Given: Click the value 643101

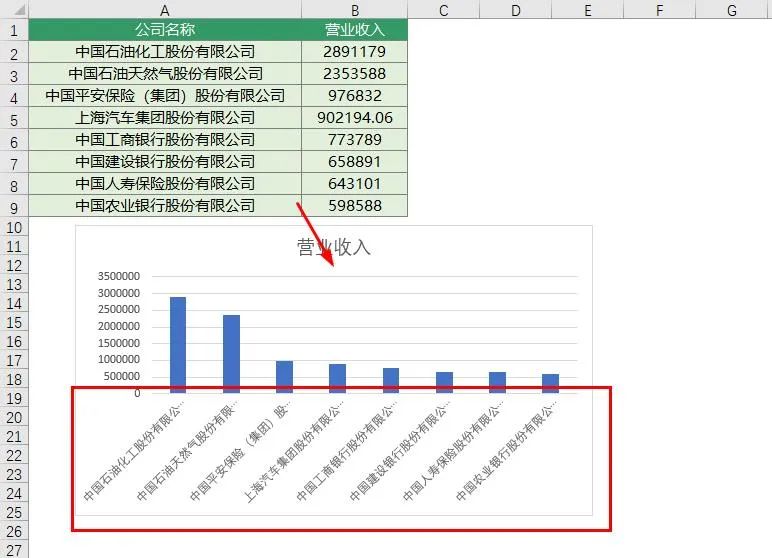Looking at the screenshot, I should click(354, 183).
